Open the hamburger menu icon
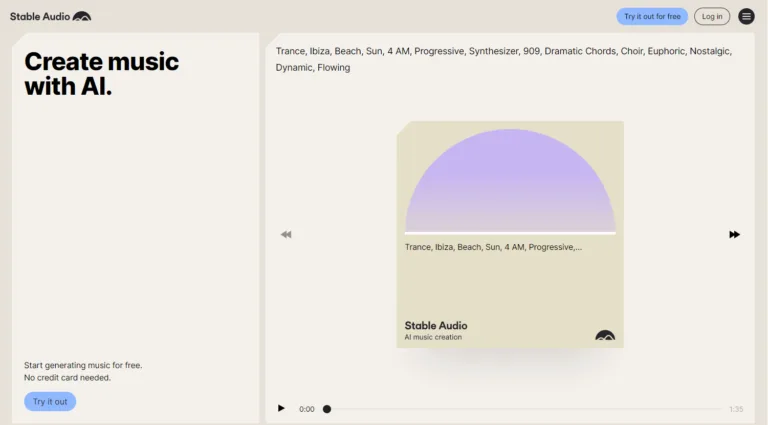768x425 pixels. (746, 16)
